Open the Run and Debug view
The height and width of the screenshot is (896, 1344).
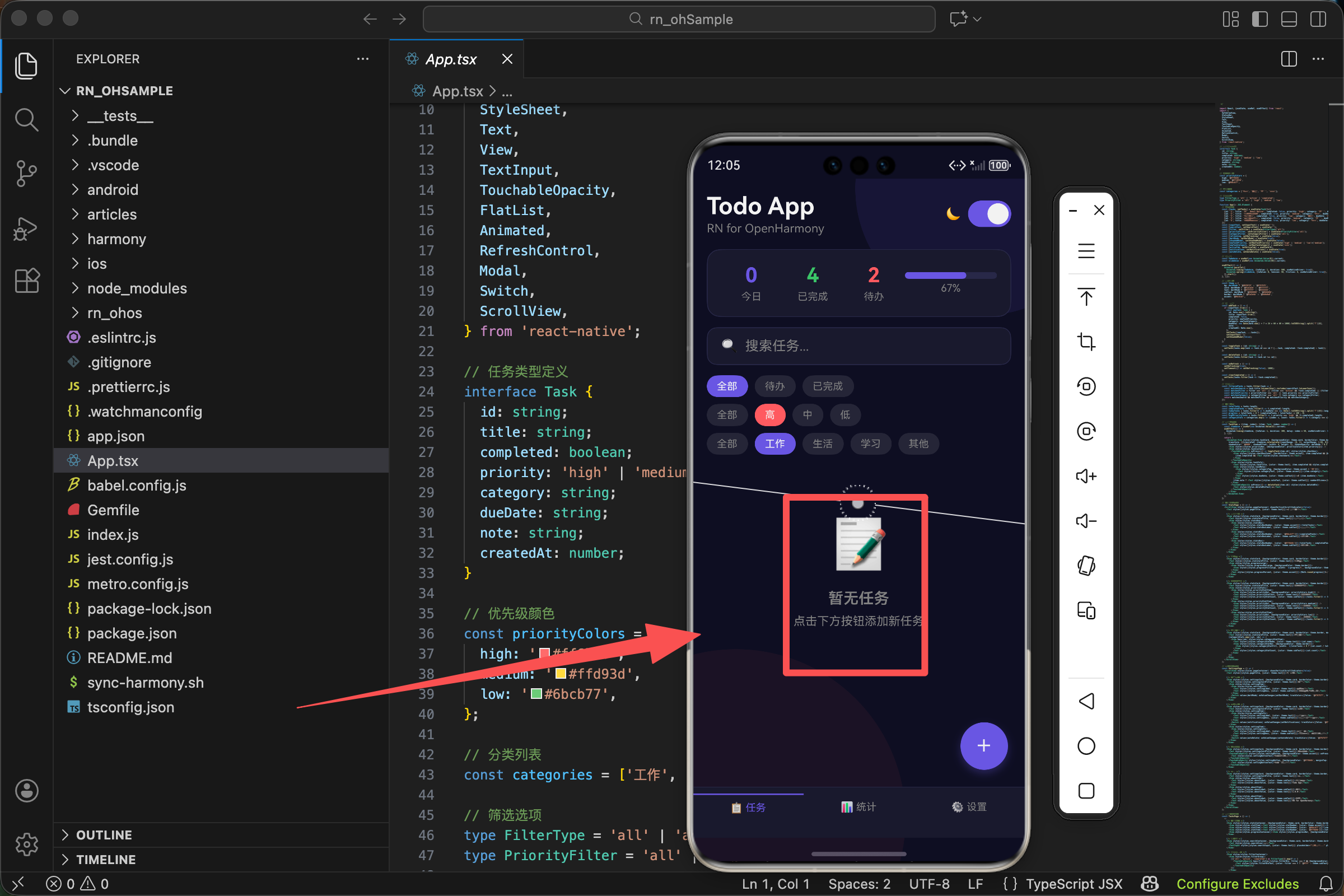tap(26, 228)
